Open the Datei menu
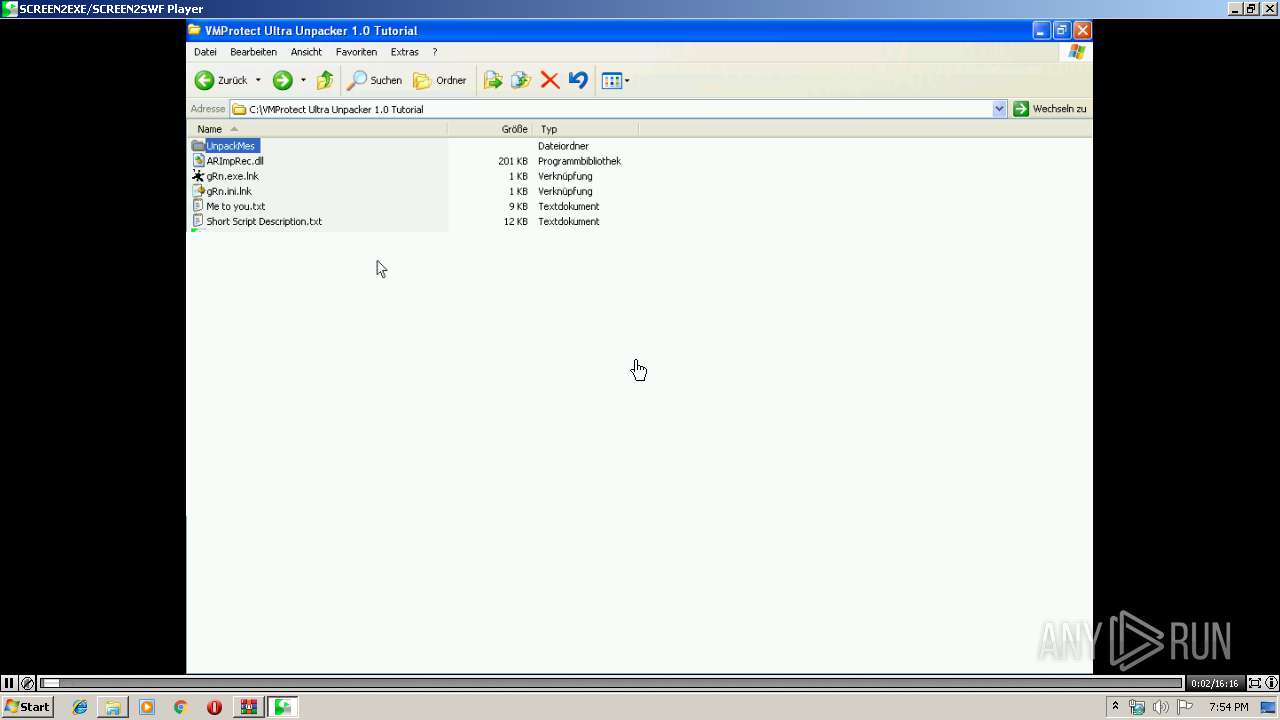 [x=205, y=52]
